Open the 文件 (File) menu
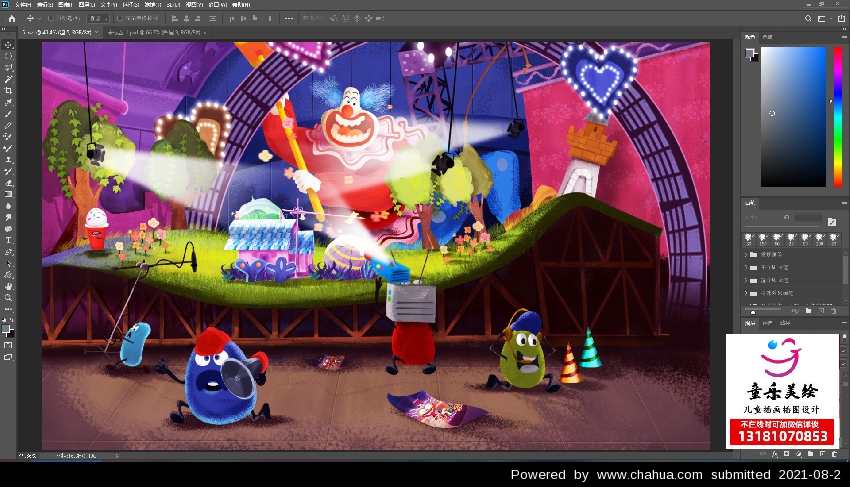 coord(23,4)
